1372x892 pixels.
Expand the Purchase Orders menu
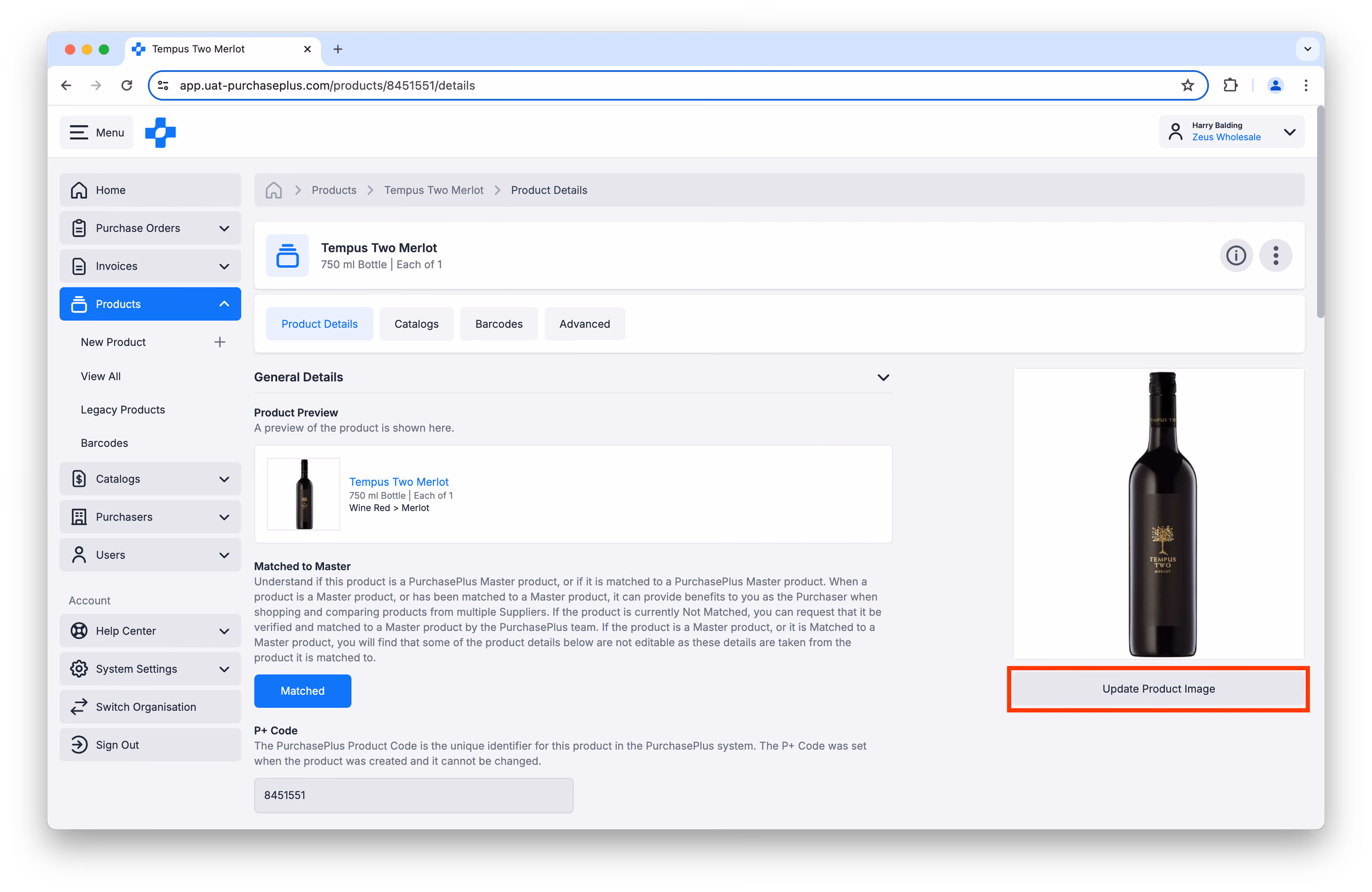pos(150,227)
